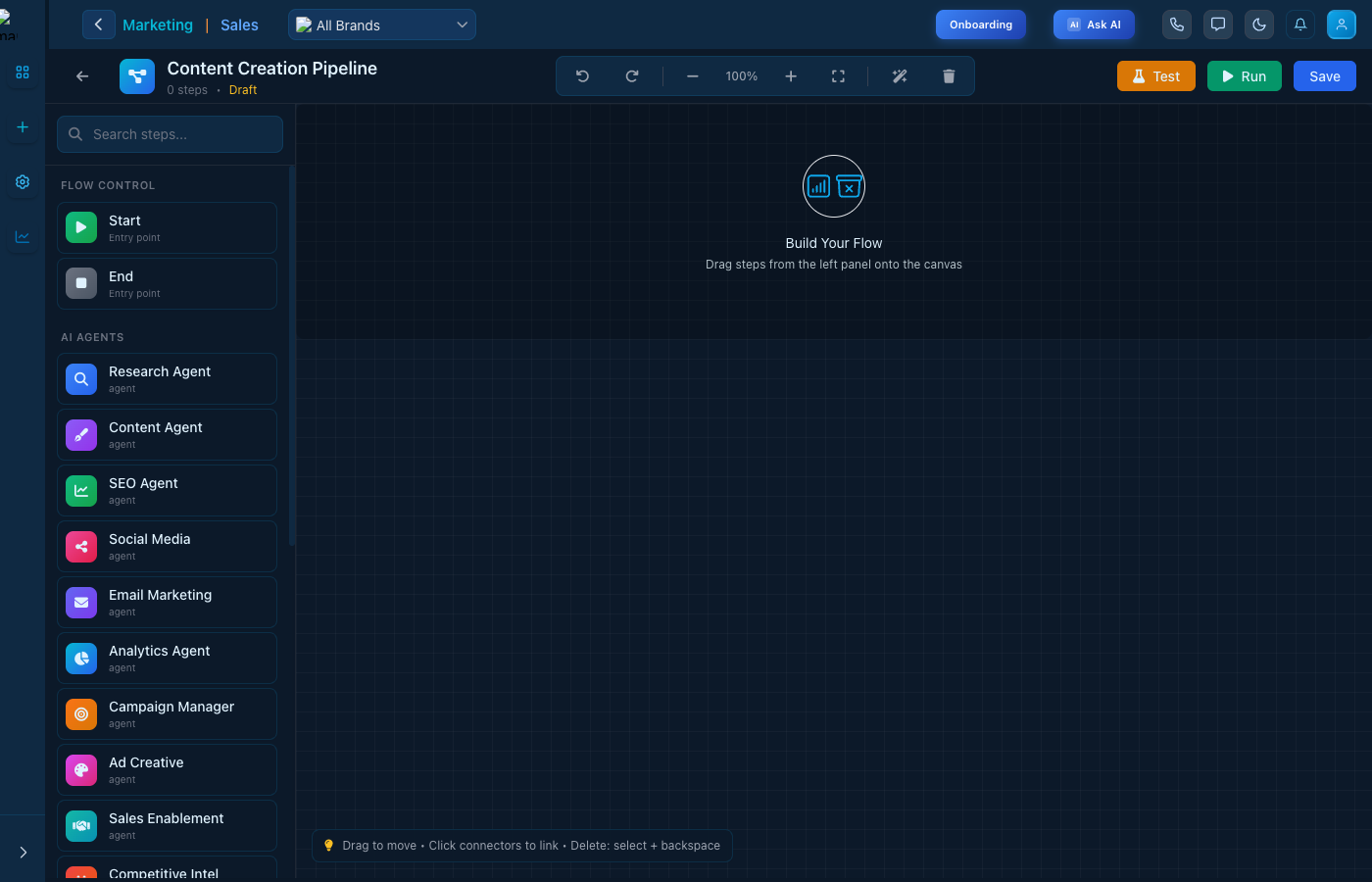Click the header back chevron button
1372x882 pixels.
[98, 24]
